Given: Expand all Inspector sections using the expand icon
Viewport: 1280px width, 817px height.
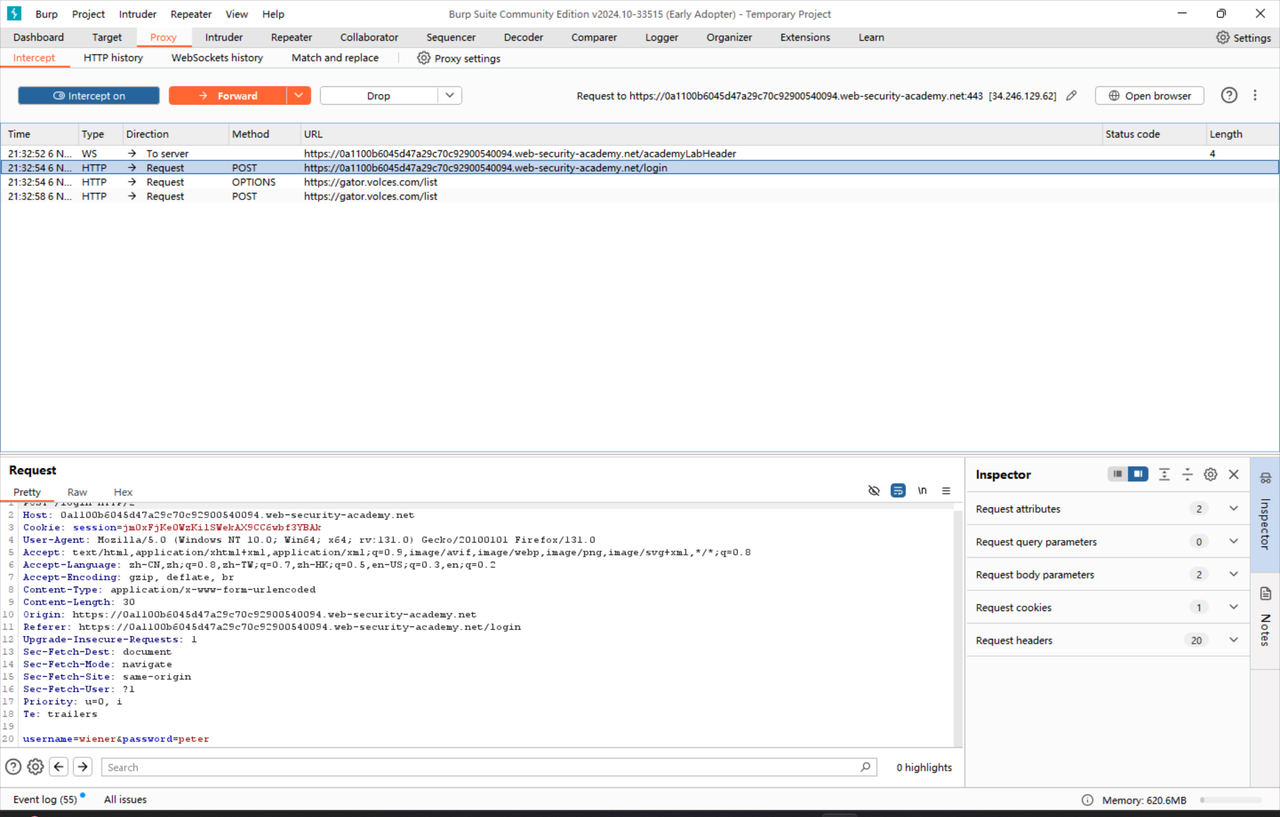Looking at the screenshot, I should click(x=1164, y=474).
